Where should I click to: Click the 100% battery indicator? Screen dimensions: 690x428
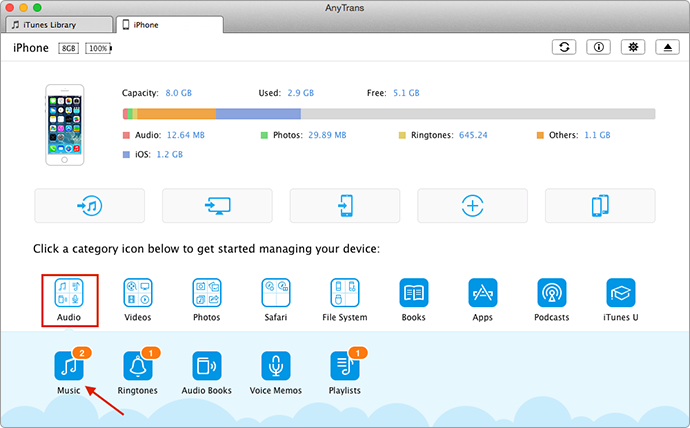pyautogui.click(x=98, y=48)
